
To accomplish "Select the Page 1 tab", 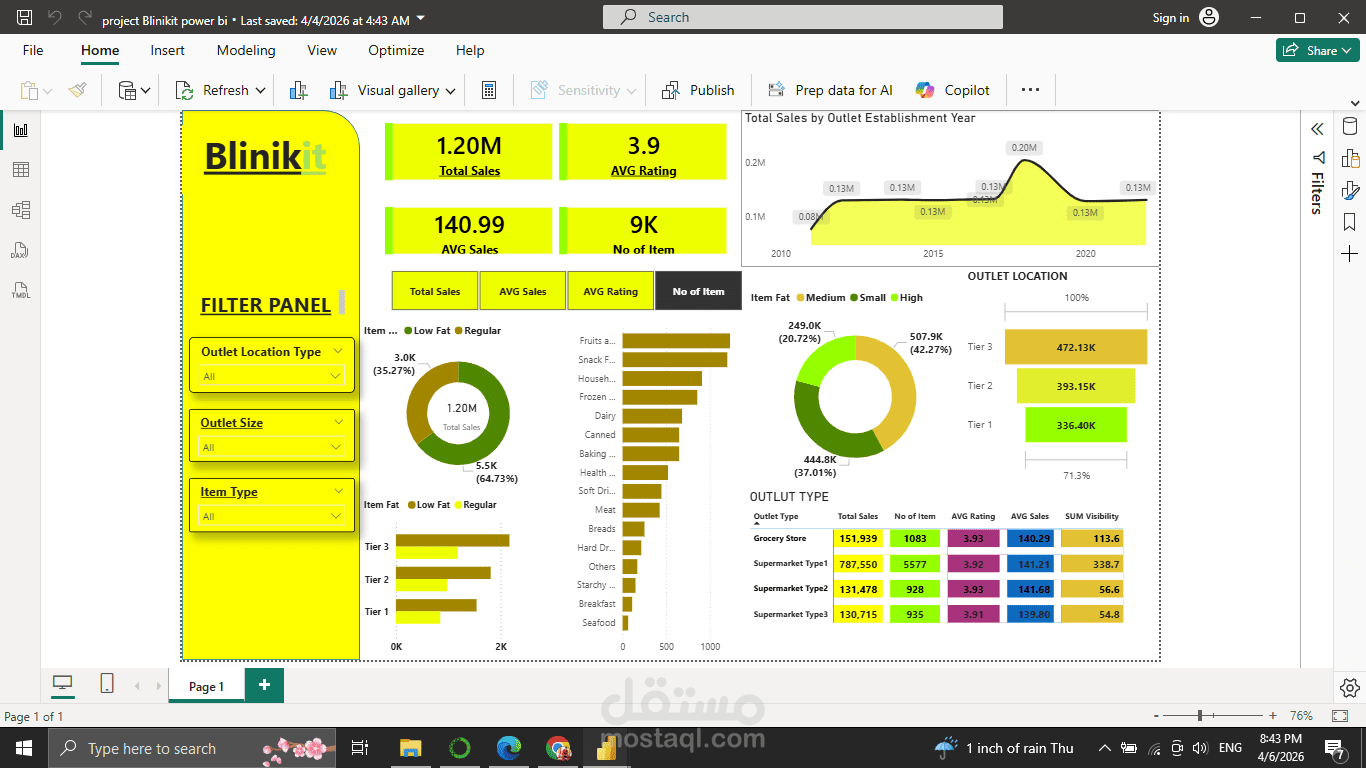I will tap(206, 686).
